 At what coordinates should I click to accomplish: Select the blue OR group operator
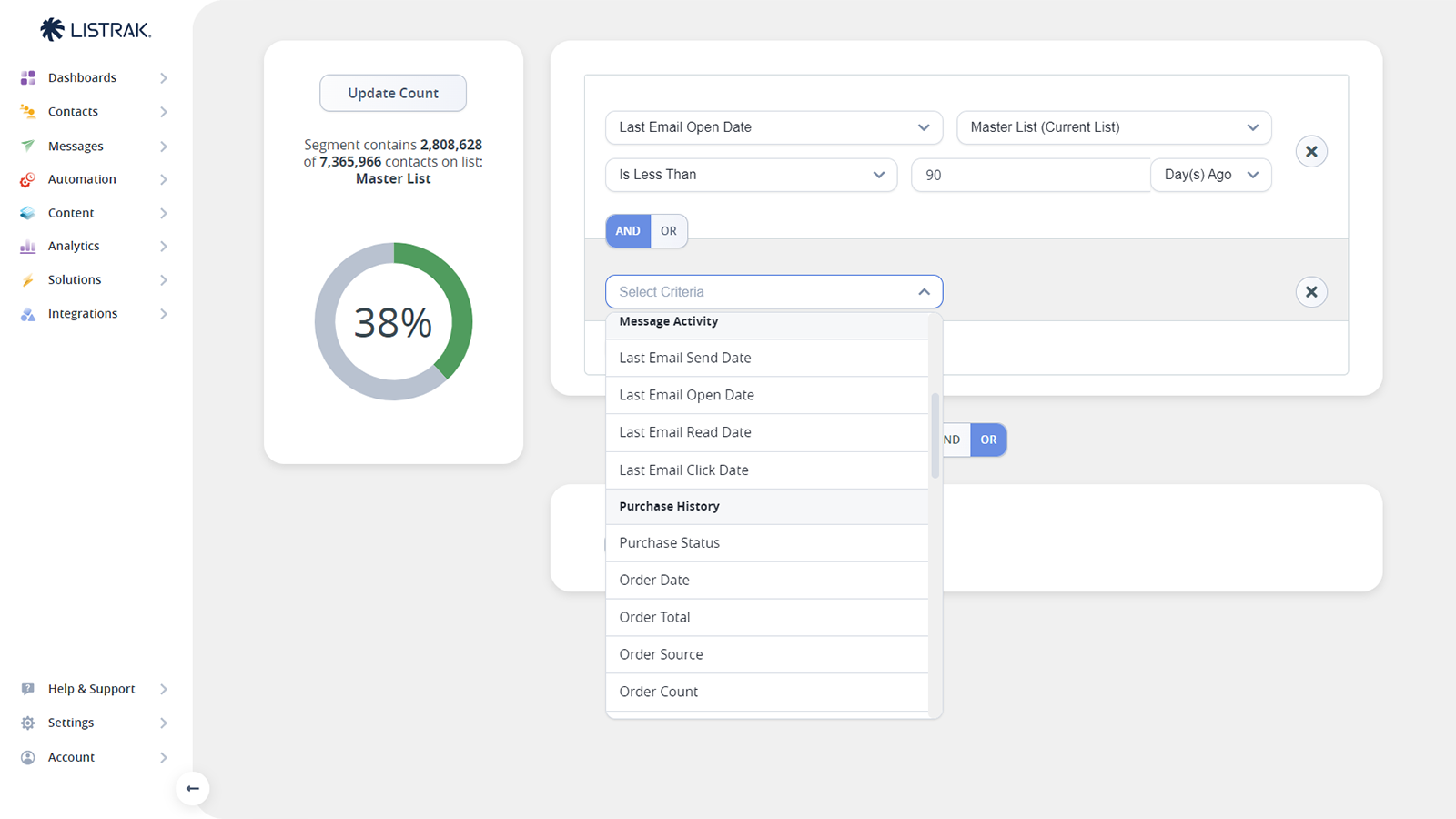click(x=988, y=440)
